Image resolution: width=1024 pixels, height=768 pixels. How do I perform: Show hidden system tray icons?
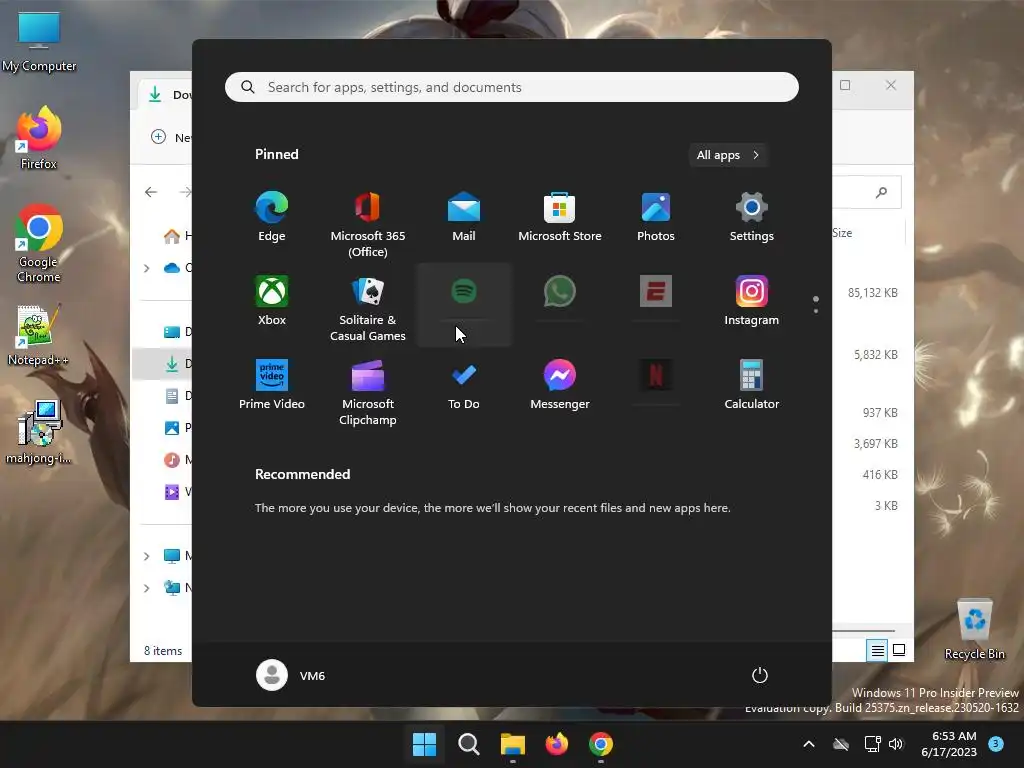click(x=808, y=744)
